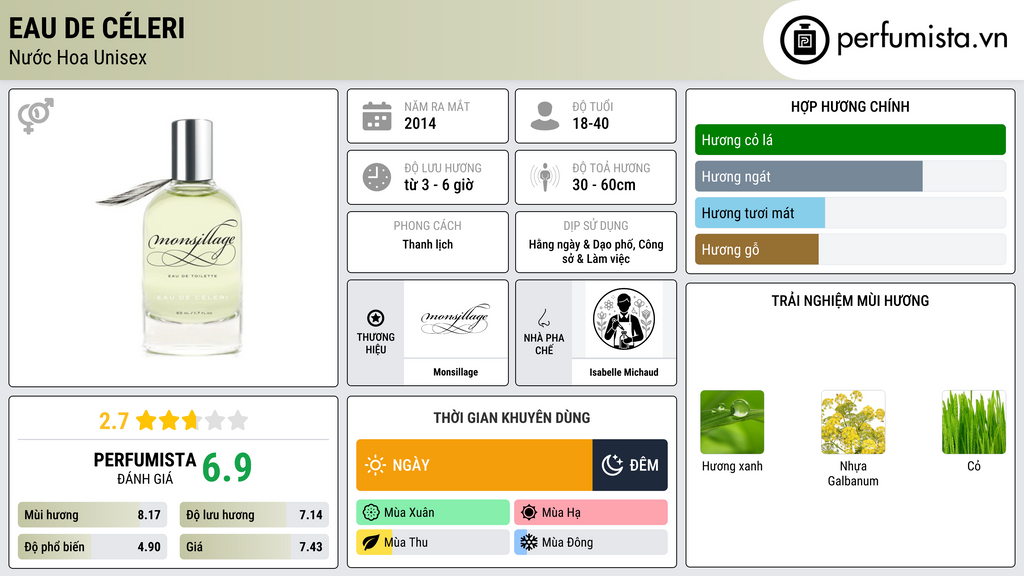The height and width of the screenshot is (576, 1024).
Task: Click the dark Đêm nighttime segment
Action: click(630, 465)
